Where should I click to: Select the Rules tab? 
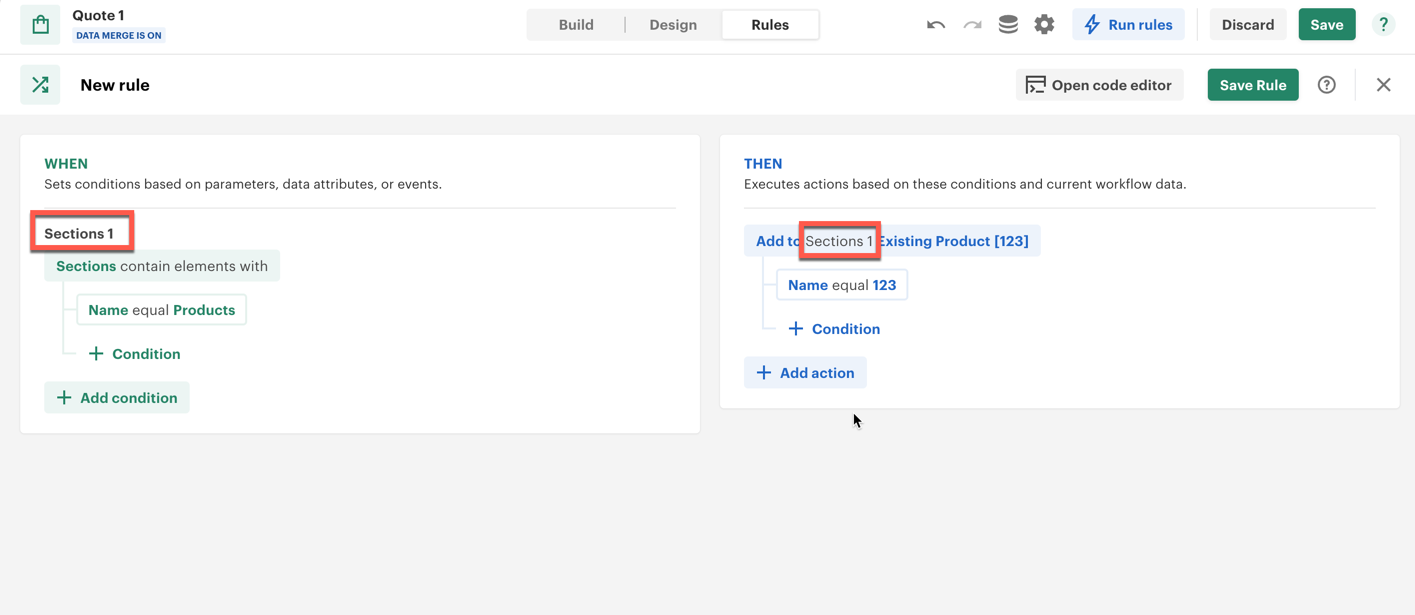click(770, 25)
